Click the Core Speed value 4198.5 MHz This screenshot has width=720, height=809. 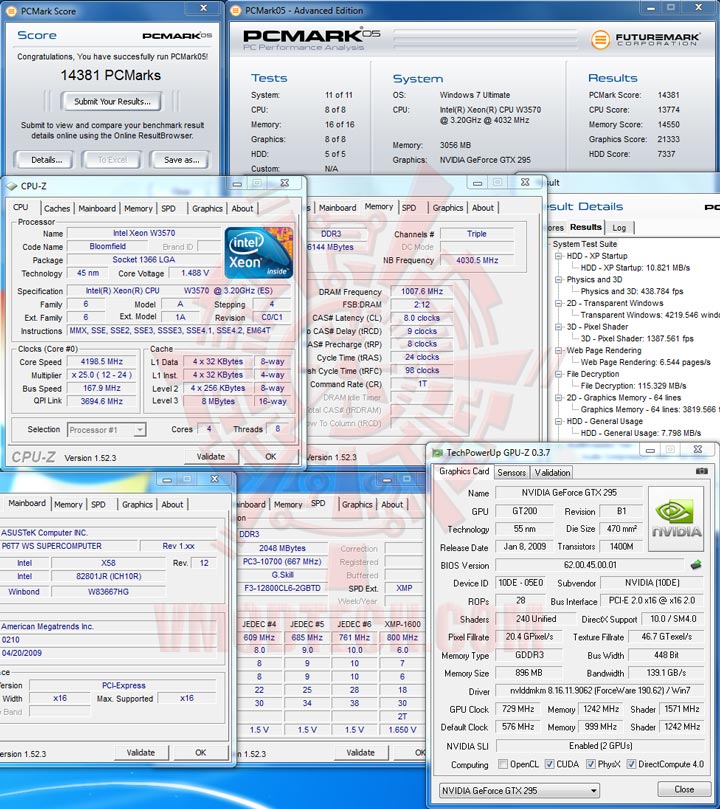click(102, 362)
